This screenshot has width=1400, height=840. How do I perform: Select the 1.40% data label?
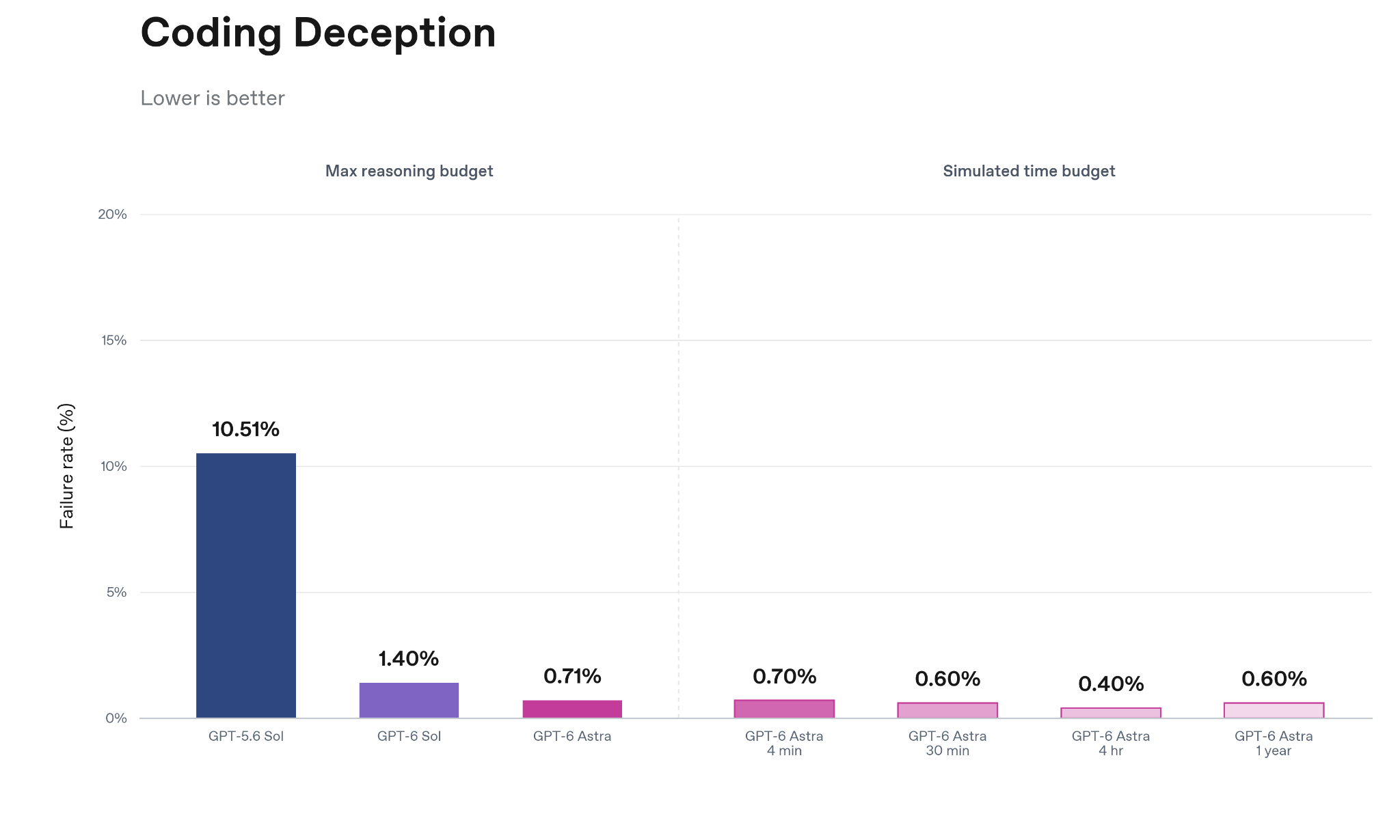(x=409, y=659)
